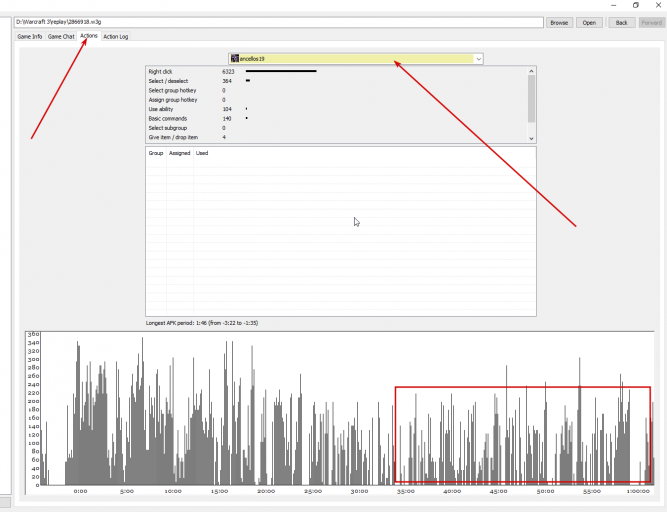Image resolution: width=667 pixels, height=512 pixels.
Task: Click the 25:00 mark on APM timeline
Action: tap(313, 491)
